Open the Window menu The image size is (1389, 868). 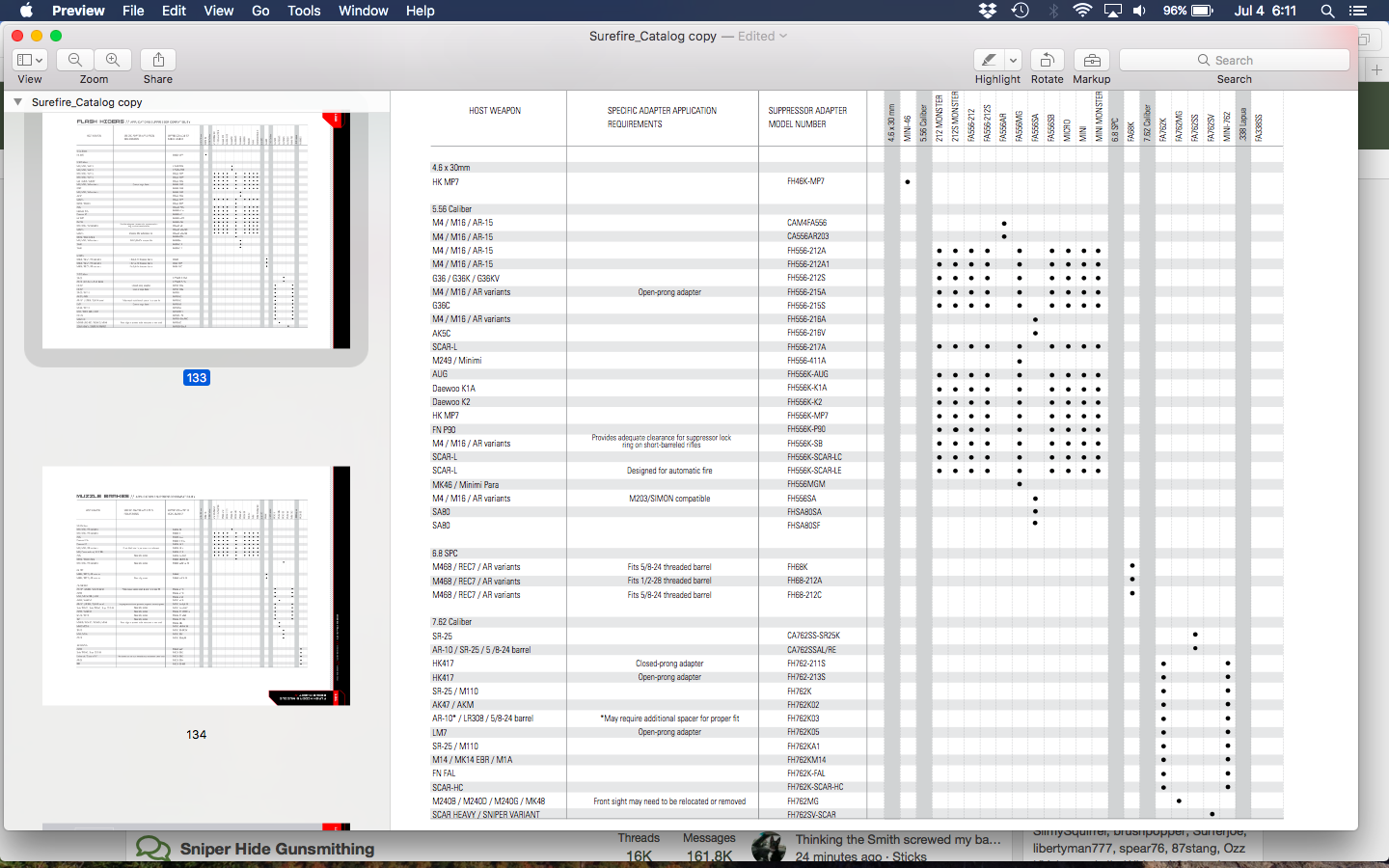[363, 11]
